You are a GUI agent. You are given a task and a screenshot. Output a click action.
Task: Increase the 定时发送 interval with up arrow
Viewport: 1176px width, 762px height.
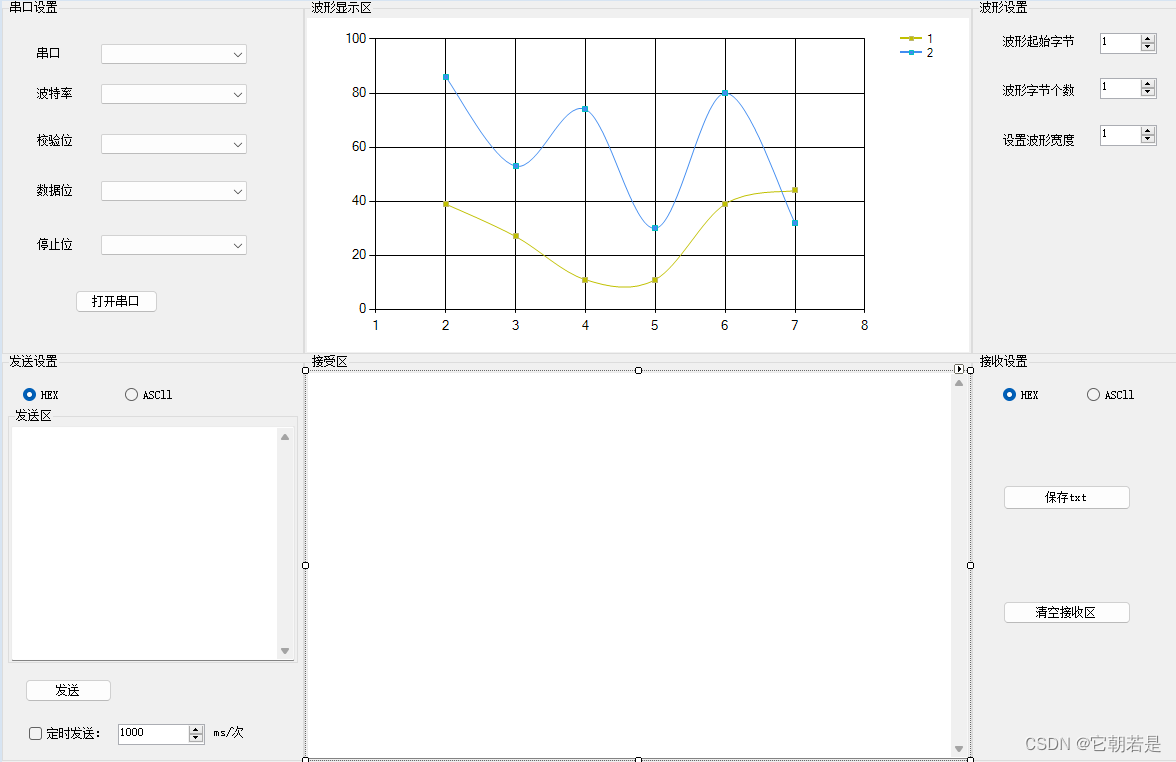[x=196, y=730]
